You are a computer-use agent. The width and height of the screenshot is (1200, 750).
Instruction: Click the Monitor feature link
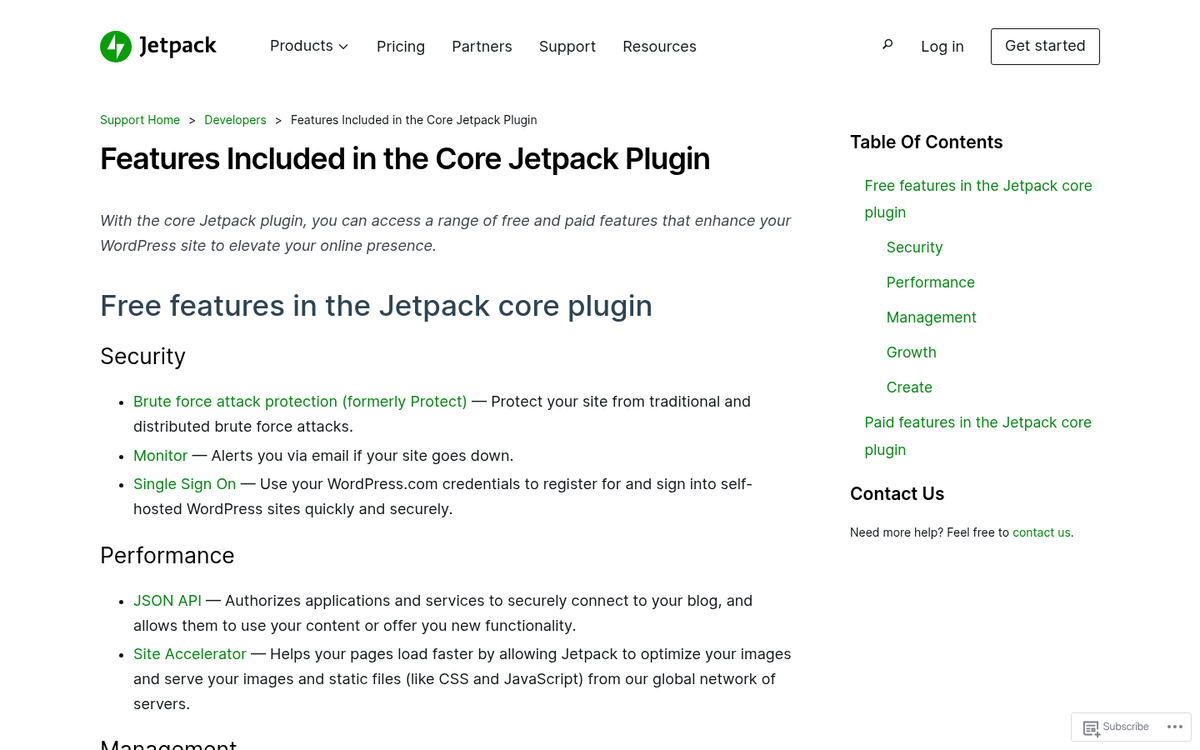coord(160,455)
